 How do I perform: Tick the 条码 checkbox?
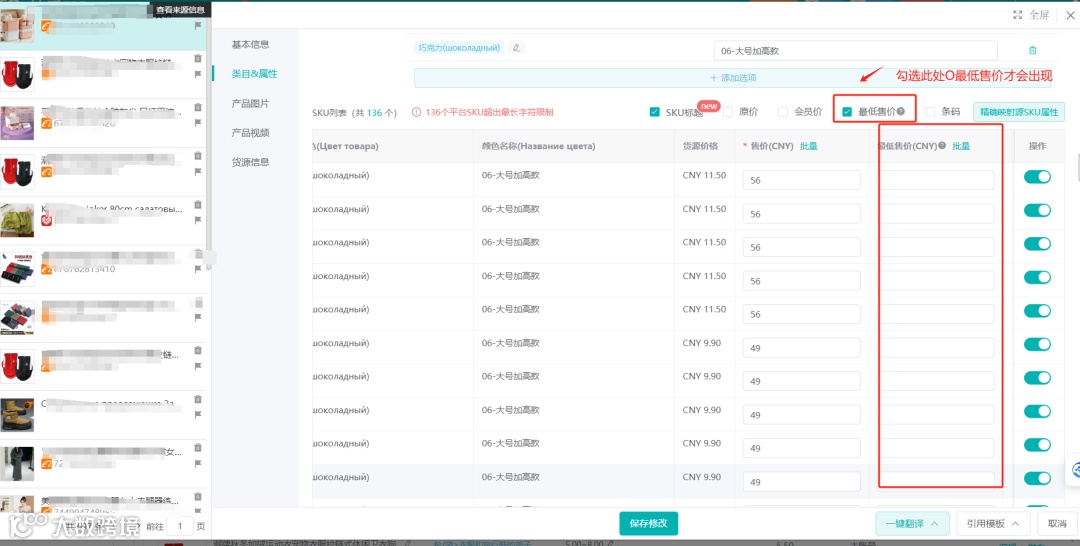pyautogui.click(x=930, y=112)
